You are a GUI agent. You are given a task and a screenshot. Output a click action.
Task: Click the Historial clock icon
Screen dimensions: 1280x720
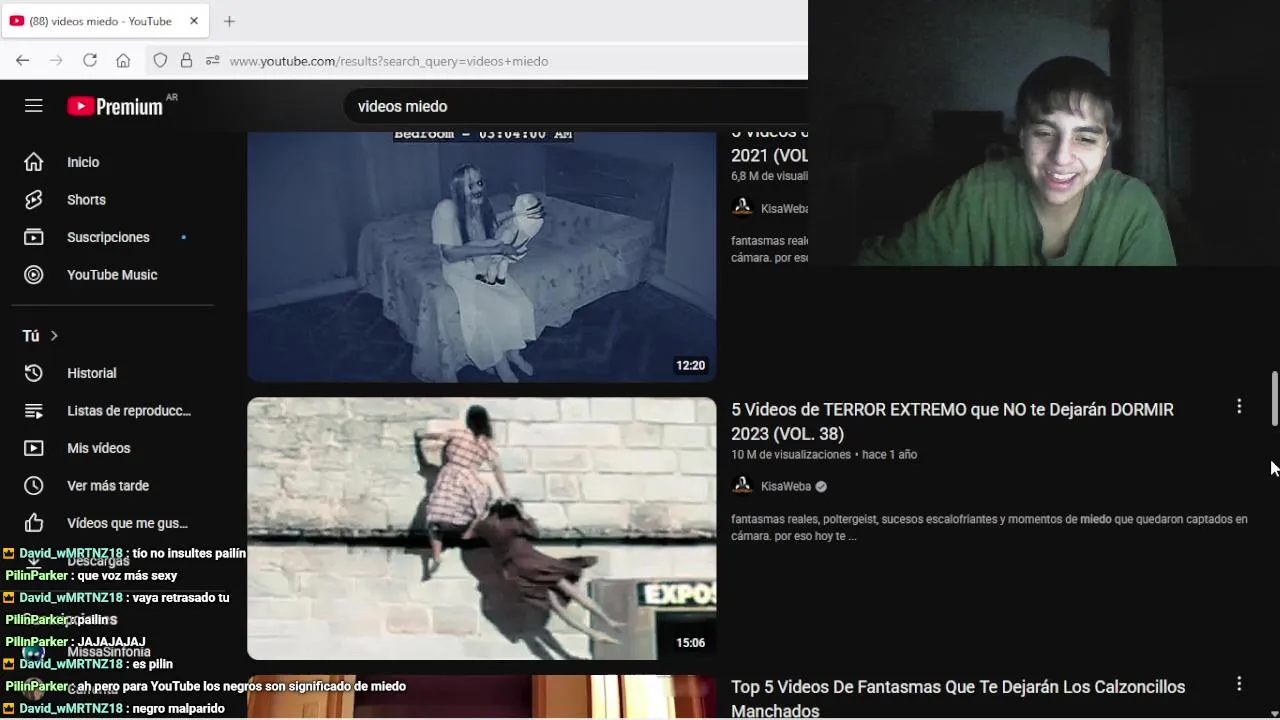point(34,373)
